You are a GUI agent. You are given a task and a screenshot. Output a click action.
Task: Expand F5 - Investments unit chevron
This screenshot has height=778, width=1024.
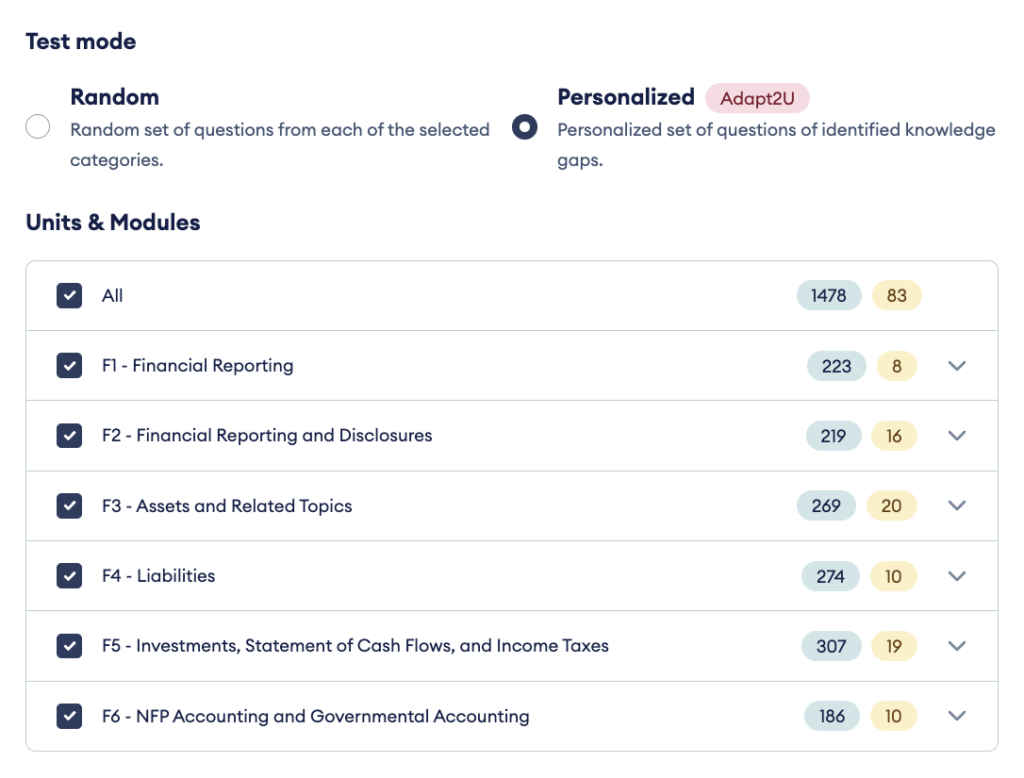(x=957, y=646)
